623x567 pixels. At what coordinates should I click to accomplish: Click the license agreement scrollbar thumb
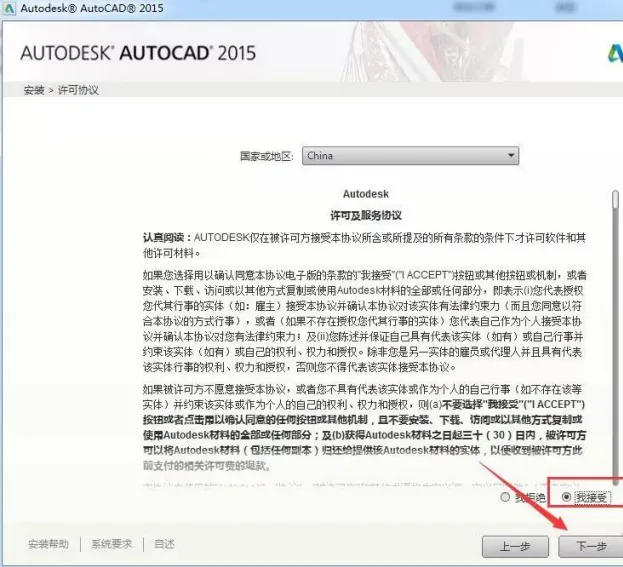615,199
